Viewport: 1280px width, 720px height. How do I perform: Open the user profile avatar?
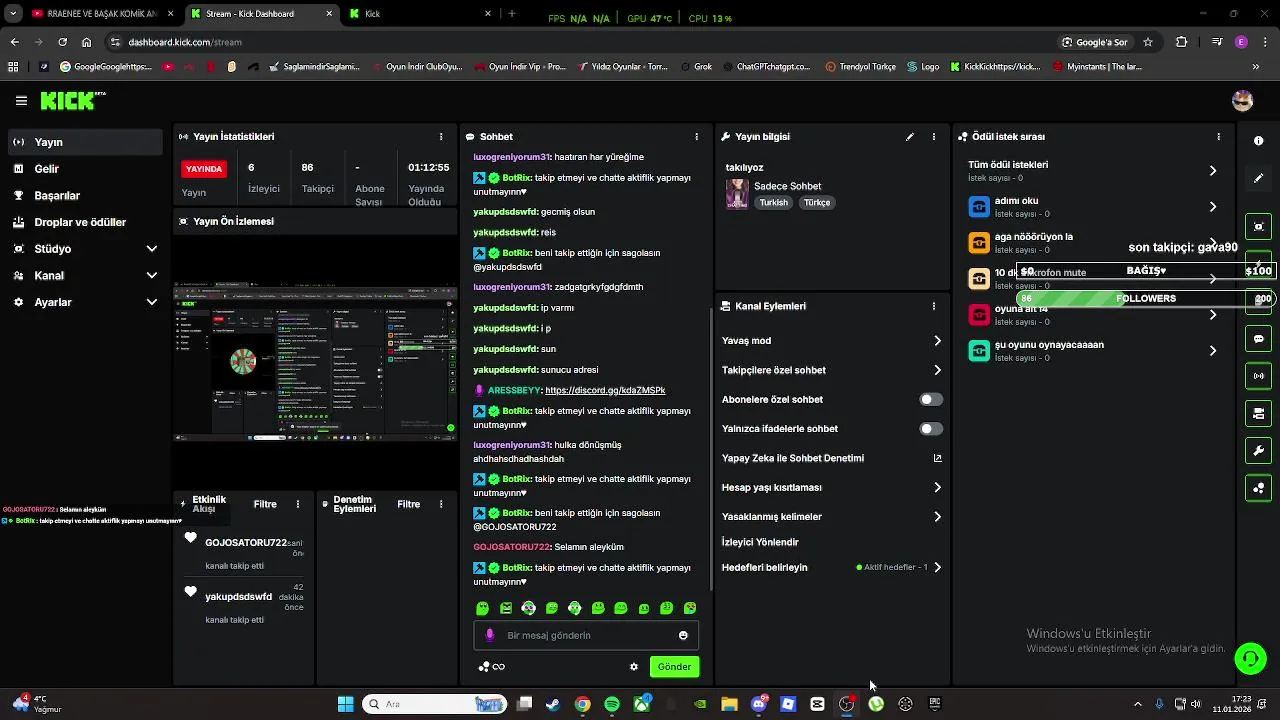point(1243,101)
